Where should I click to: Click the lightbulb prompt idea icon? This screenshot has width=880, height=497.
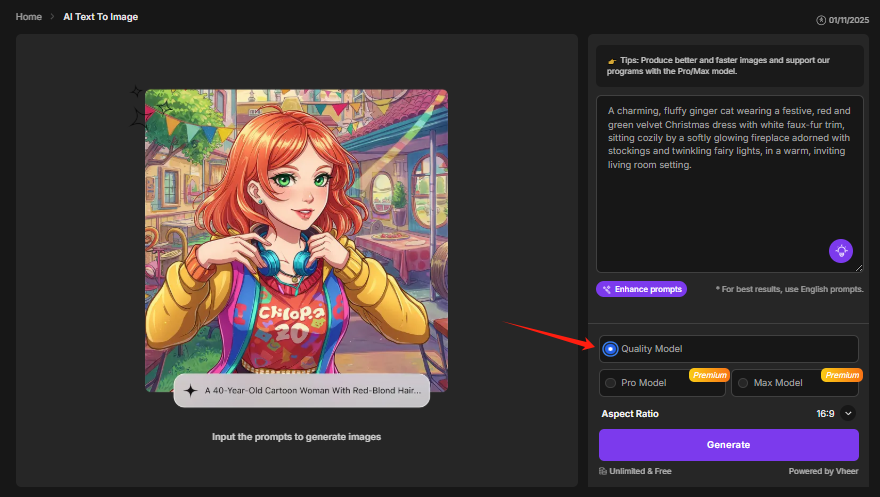coord(841,251)
